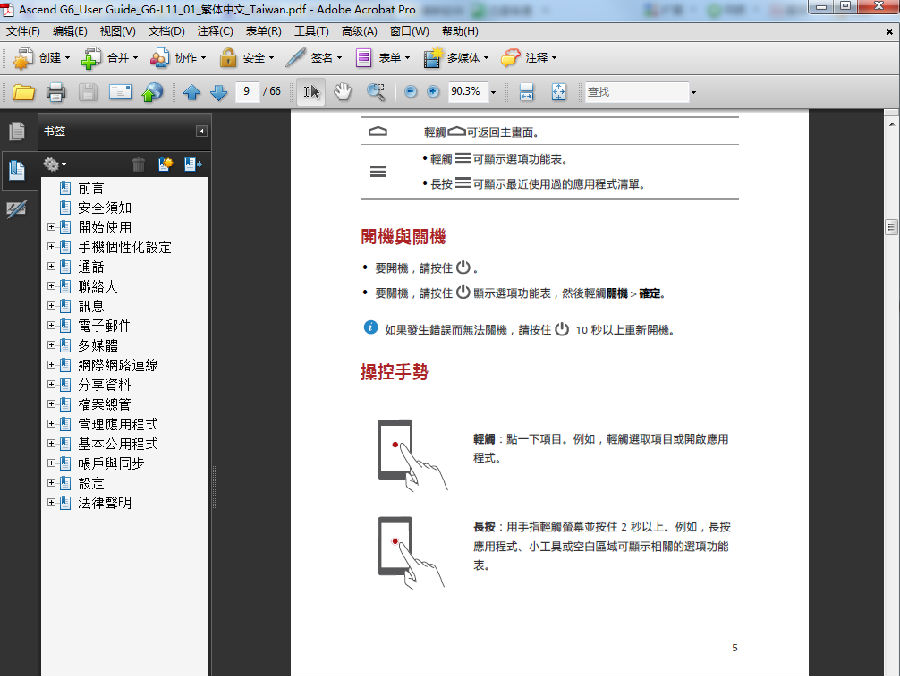Click the zoom out minus button
The image size is (900, 676).
point(410,92)
